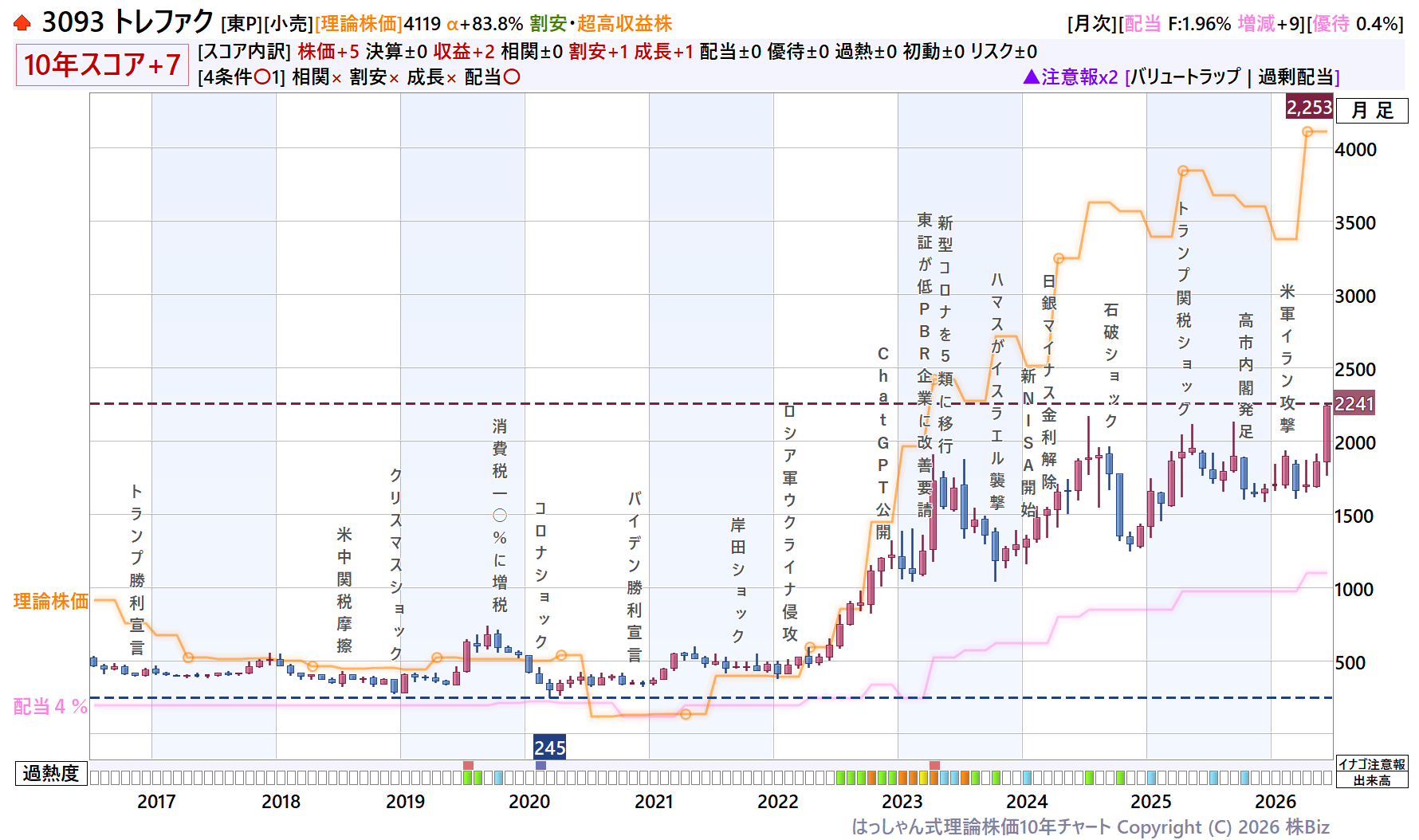Click the 優待 0.4% text
This screenshot has width=1419, height=840.
pyautogui.click(x=1355, y=24)
